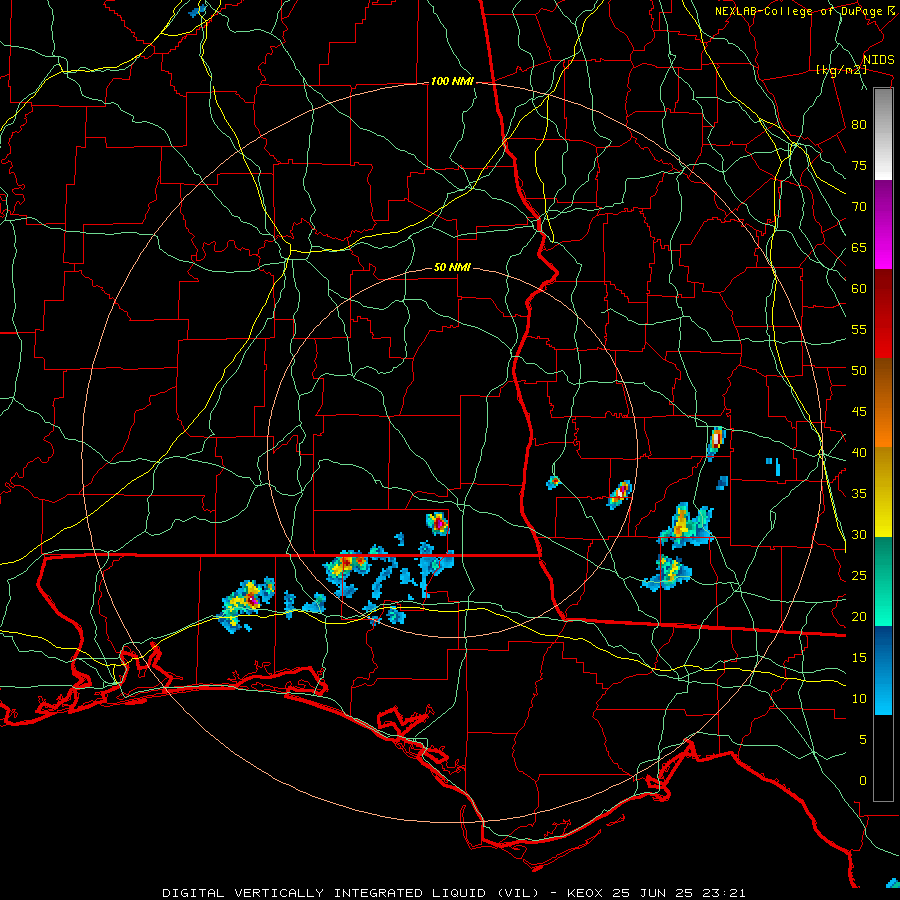Click the white-gray top segment of color bar
The image size is (900, 900).
click(x=883, y=134)
